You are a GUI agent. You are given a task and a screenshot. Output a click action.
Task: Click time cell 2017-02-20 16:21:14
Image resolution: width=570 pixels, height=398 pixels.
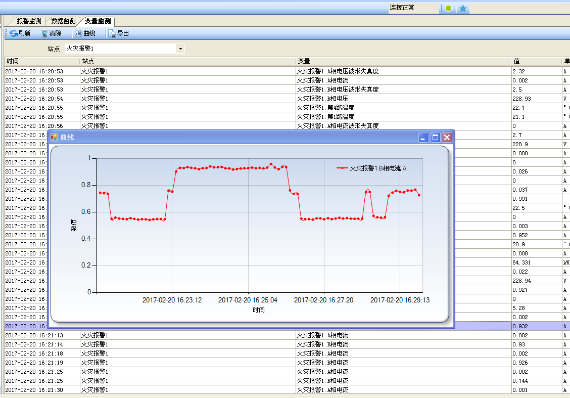(42, 344)
